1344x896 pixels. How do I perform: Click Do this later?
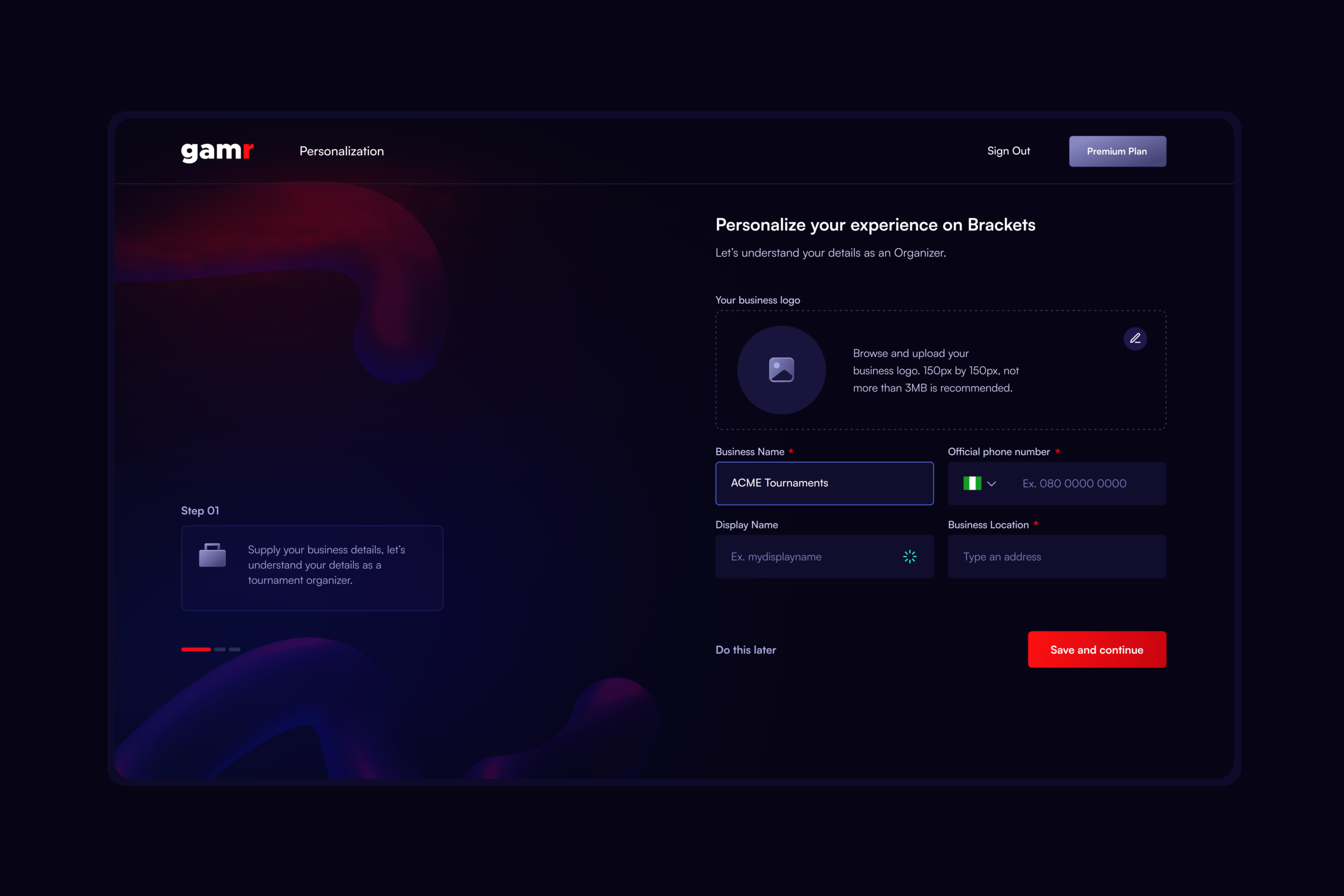[x=745, y=650]
